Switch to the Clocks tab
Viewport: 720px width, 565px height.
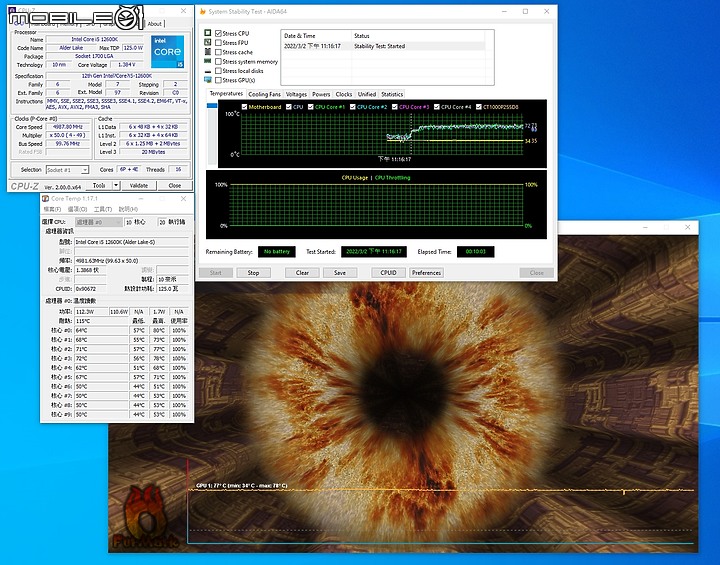coord(343,94)
